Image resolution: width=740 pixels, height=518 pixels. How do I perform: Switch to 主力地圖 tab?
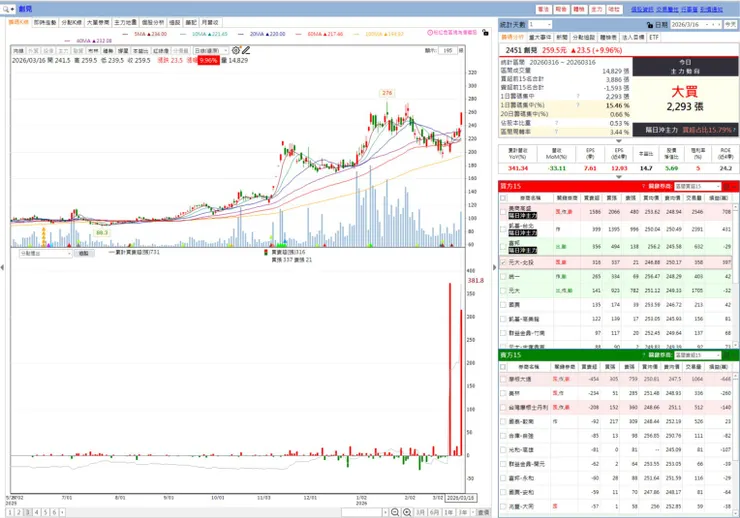click(x=126, y=22)
